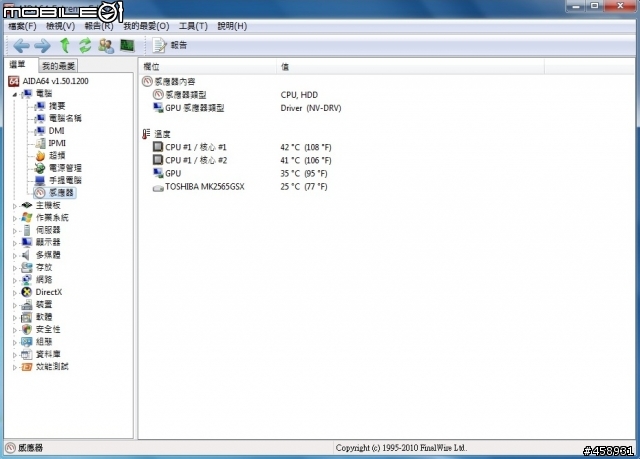
Task: Click the value 41 °C (106 °F)
Action: coord(306,160)
